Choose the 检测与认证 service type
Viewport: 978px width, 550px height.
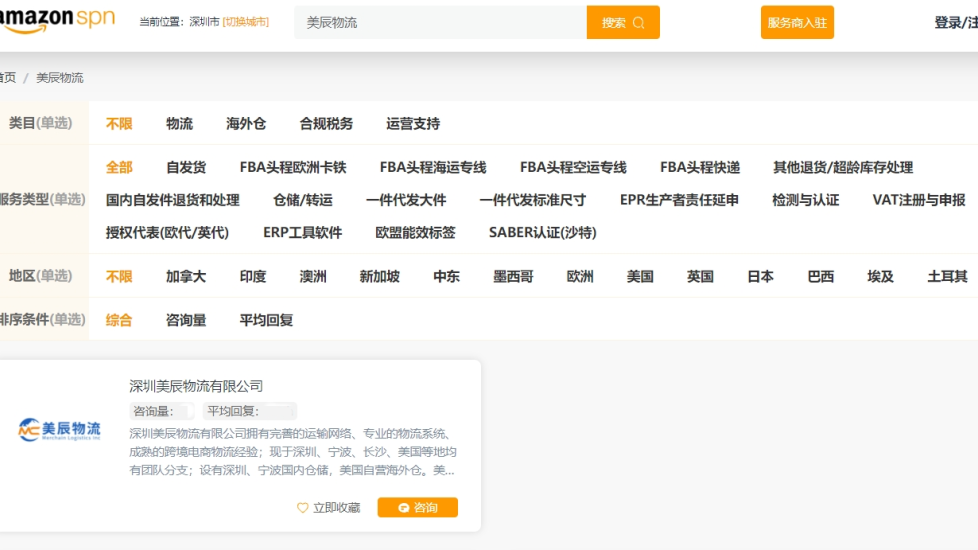(x=805, y=200)
